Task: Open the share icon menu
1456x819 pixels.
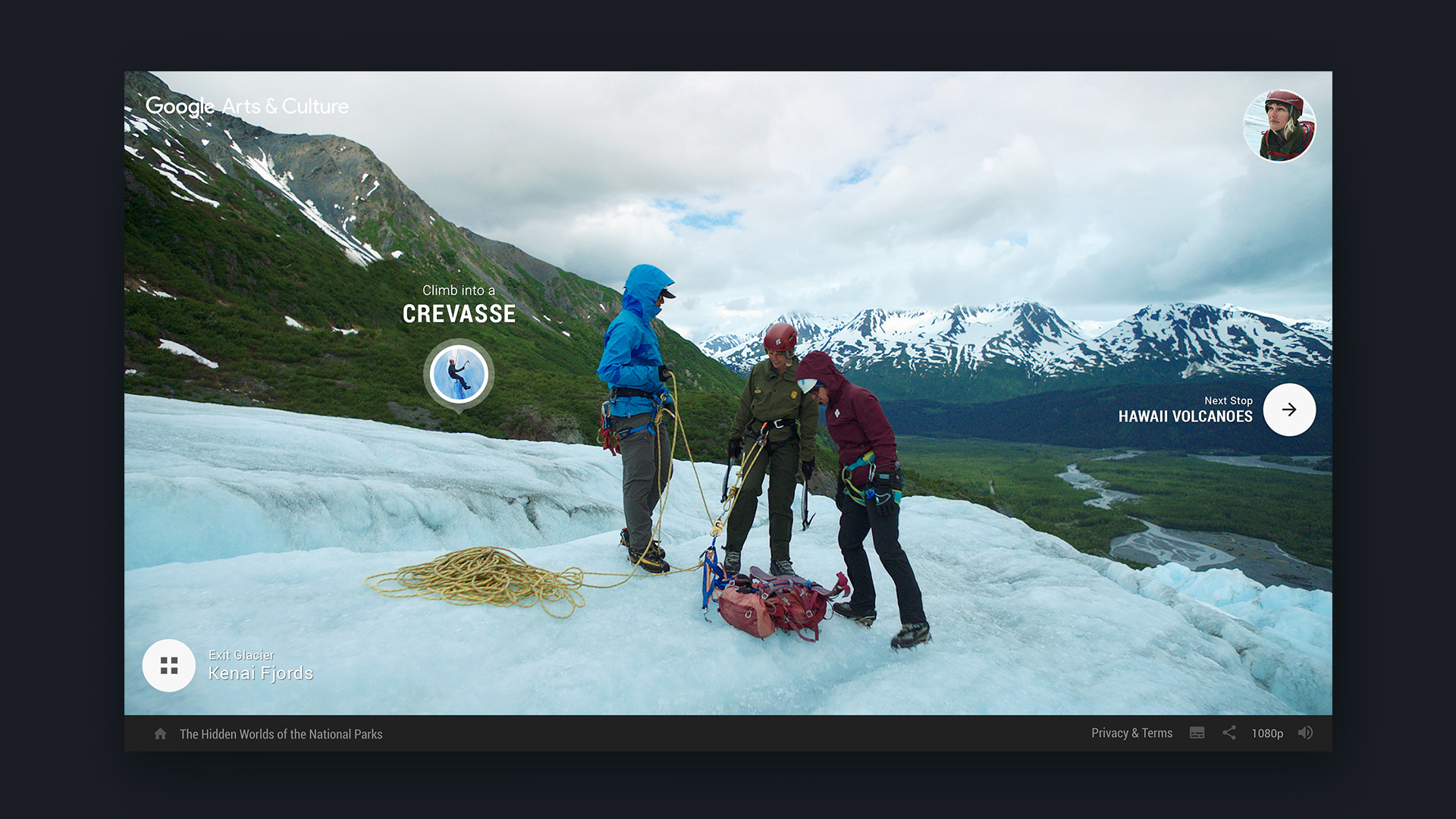Action: click(1229, 733)
